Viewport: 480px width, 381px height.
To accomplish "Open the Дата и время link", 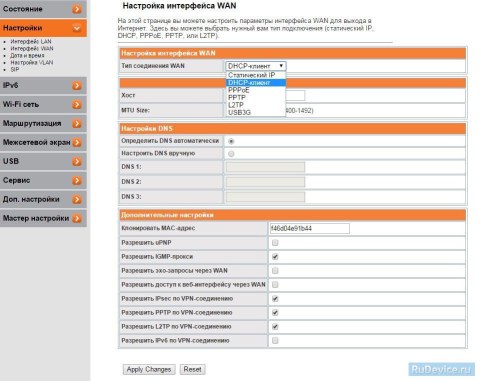I will (27, 56).
